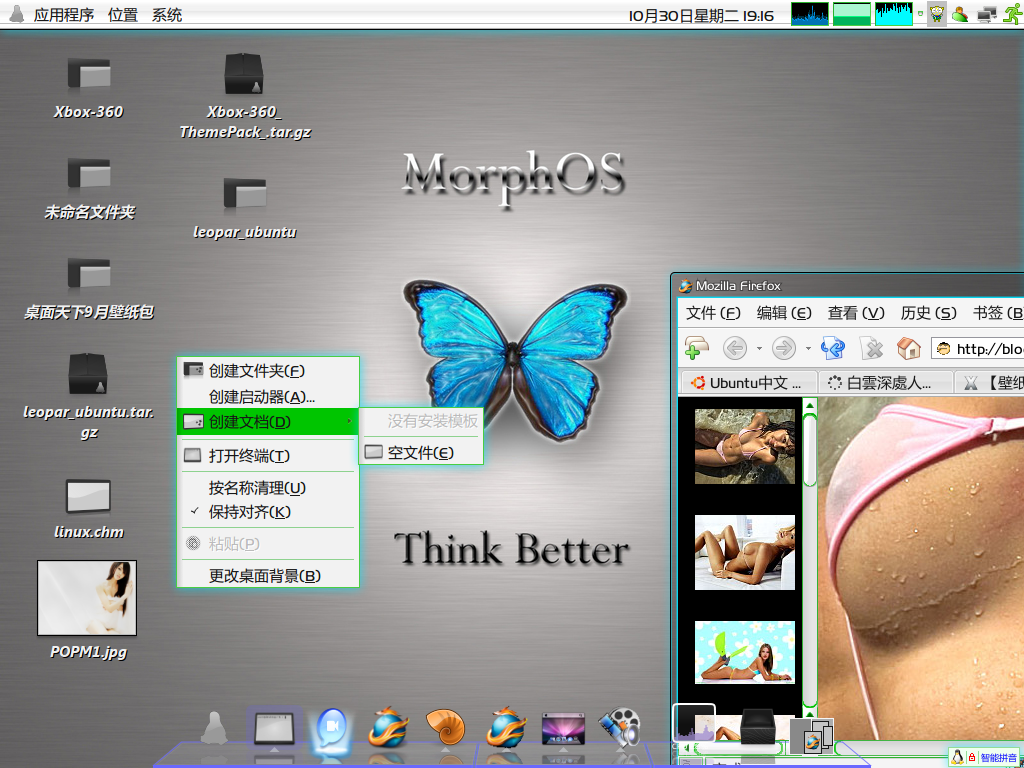Expand the 创建文档(D) submenu
Image resolution: width=1024 pixels, height=768 pixels.
point(268,422)
